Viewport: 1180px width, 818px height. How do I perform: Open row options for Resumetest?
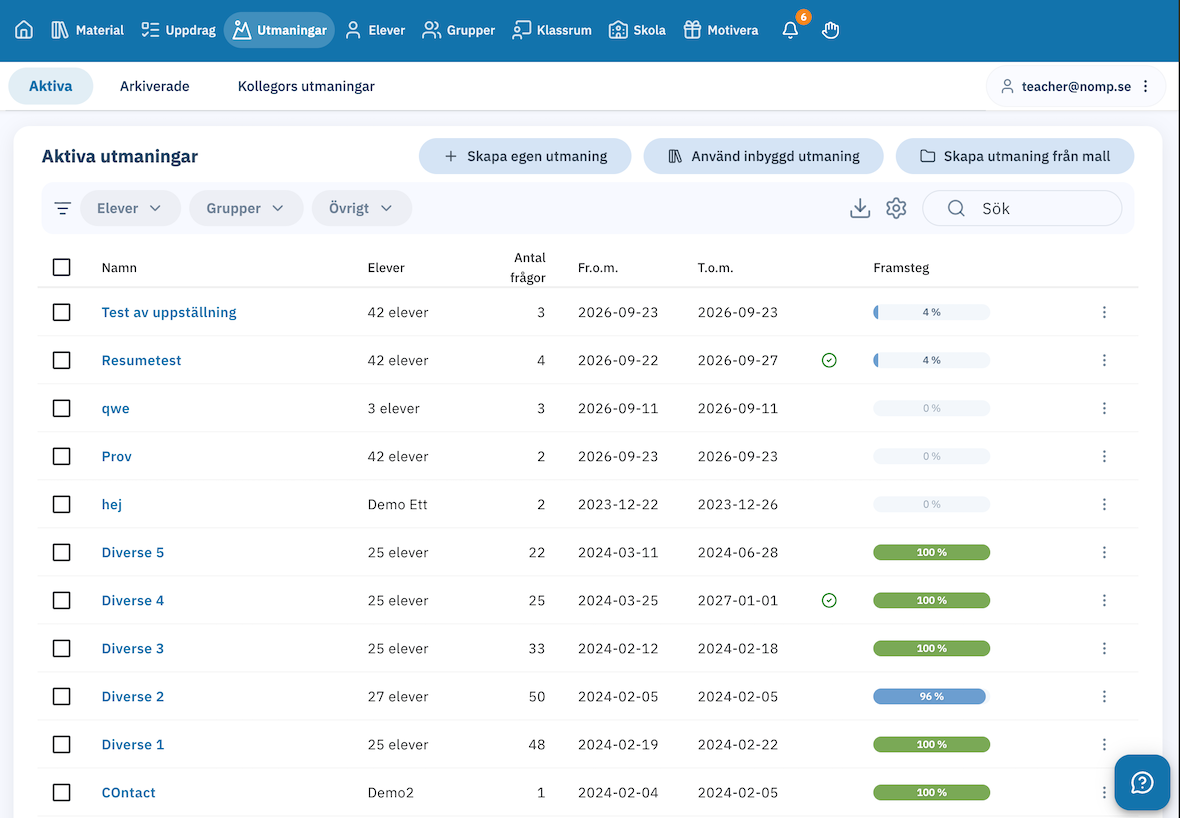(1104, 360)
